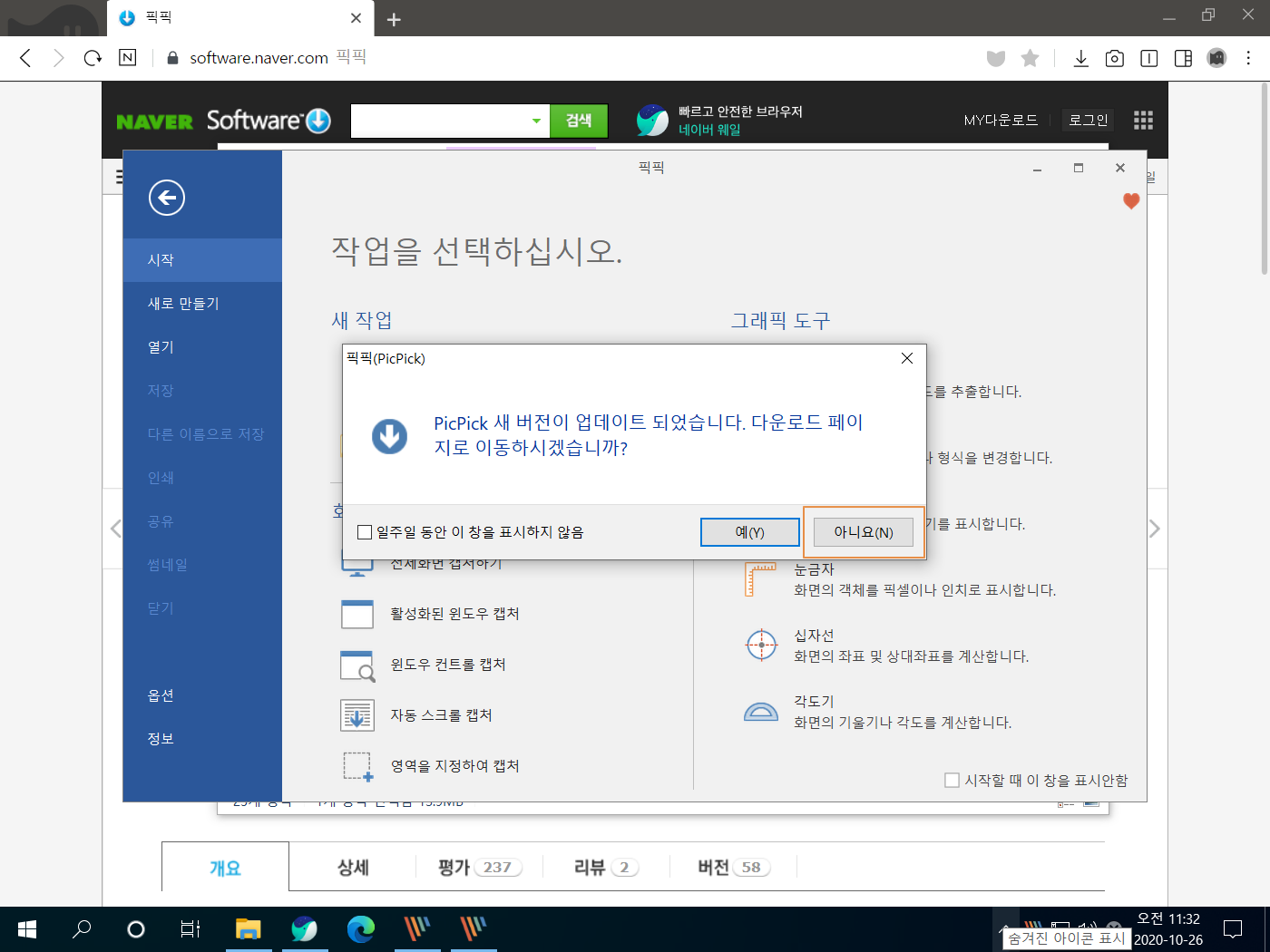The height and width of the screenshot is (952, 1270).
Task: Click the back arrow in PicPick sidebar
Action: pos(167,198)
